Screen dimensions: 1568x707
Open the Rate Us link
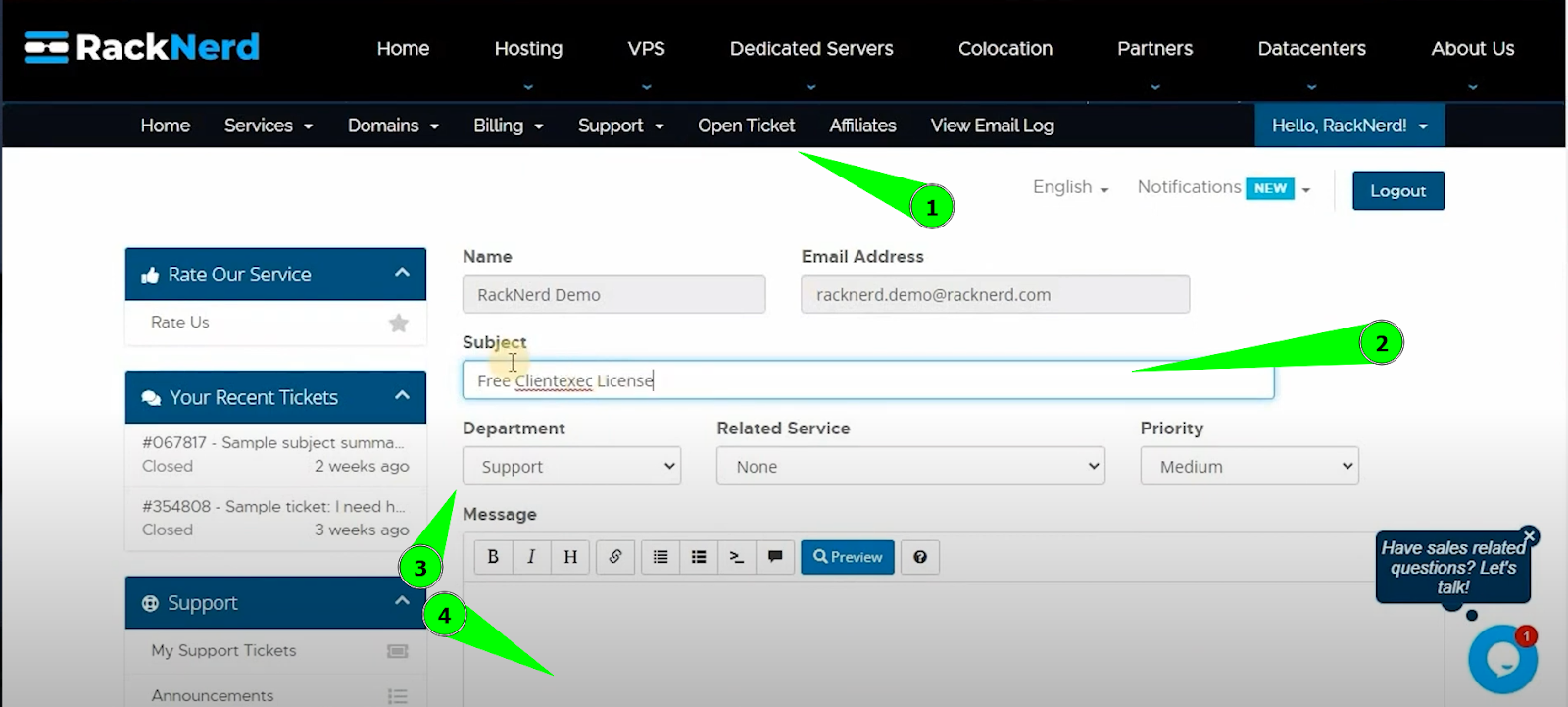[180, 323]
